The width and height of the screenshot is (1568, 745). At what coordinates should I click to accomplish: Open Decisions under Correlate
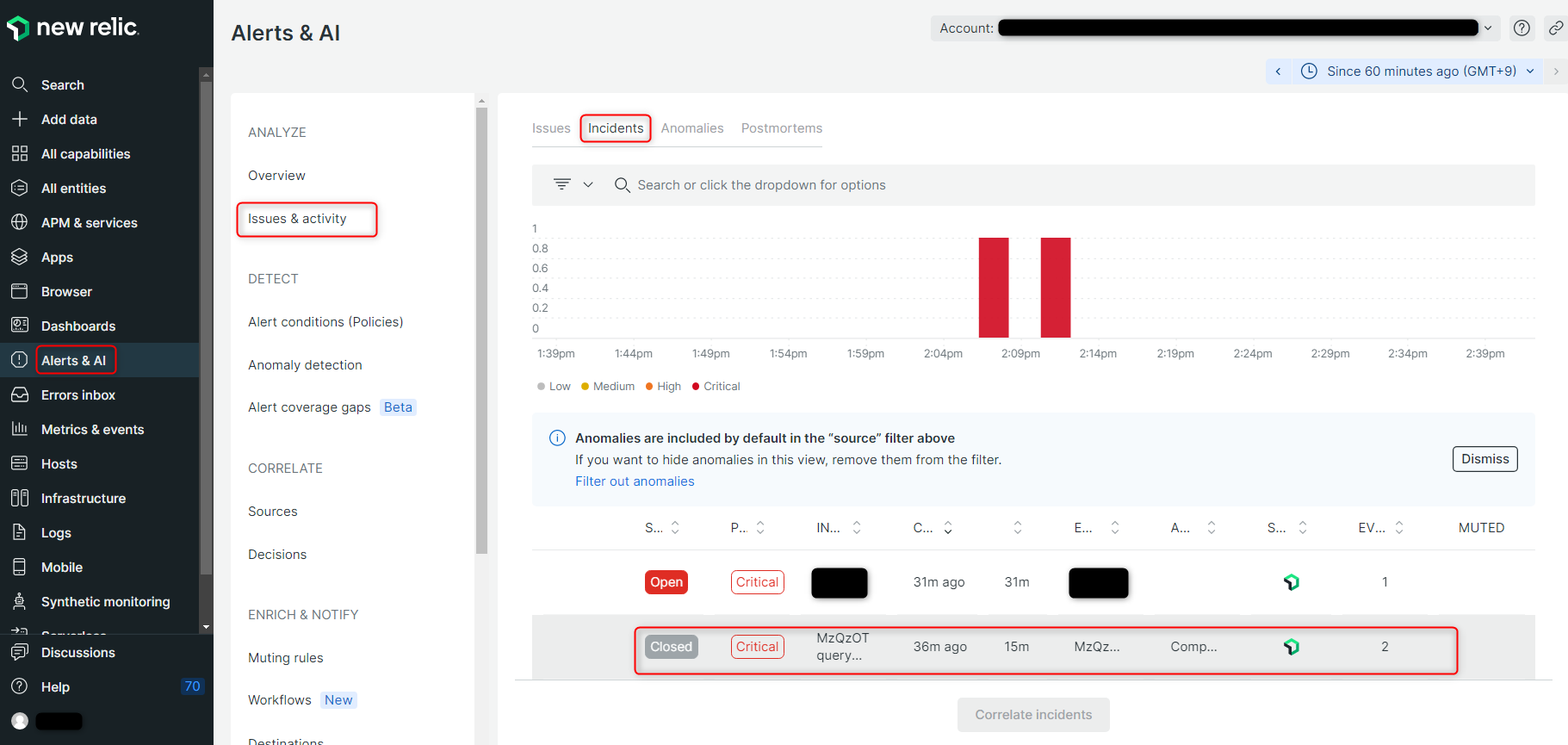(277, 555)
